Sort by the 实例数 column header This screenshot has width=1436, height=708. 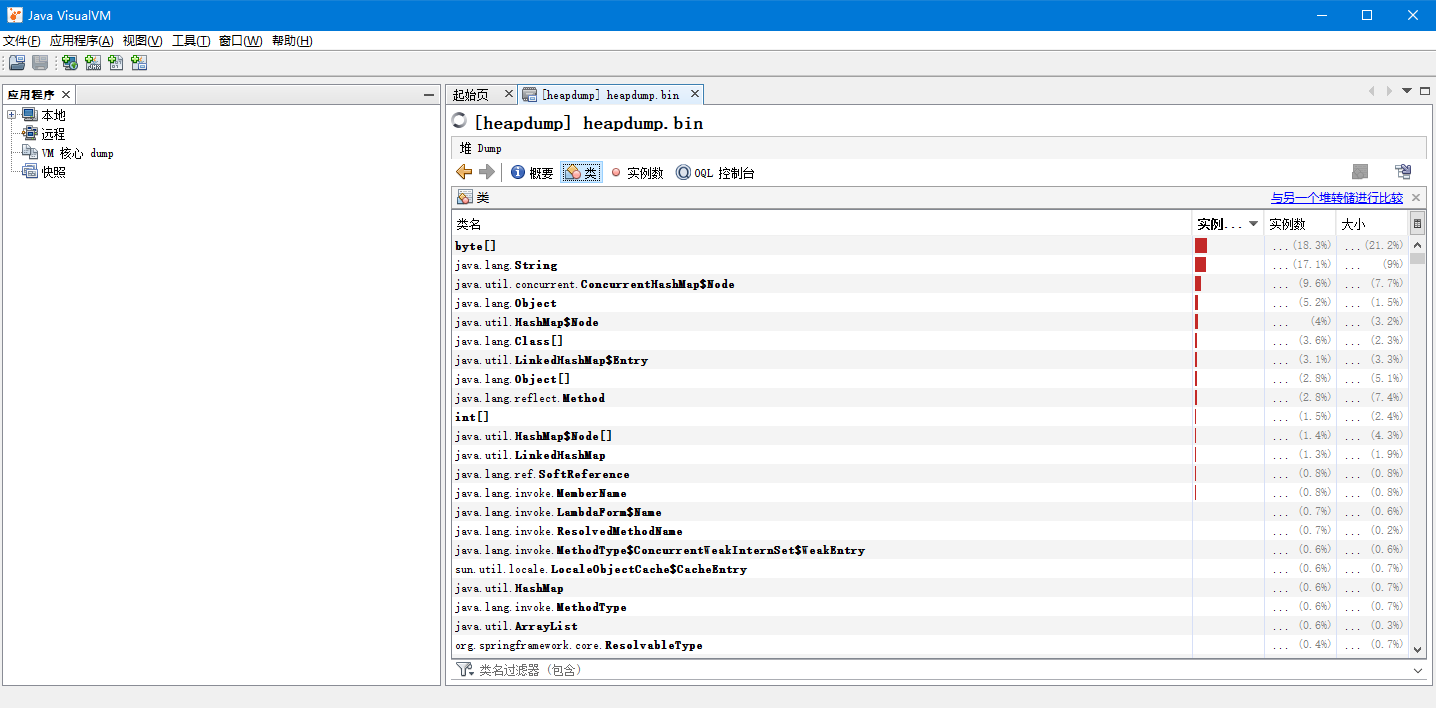[1300, 224]
